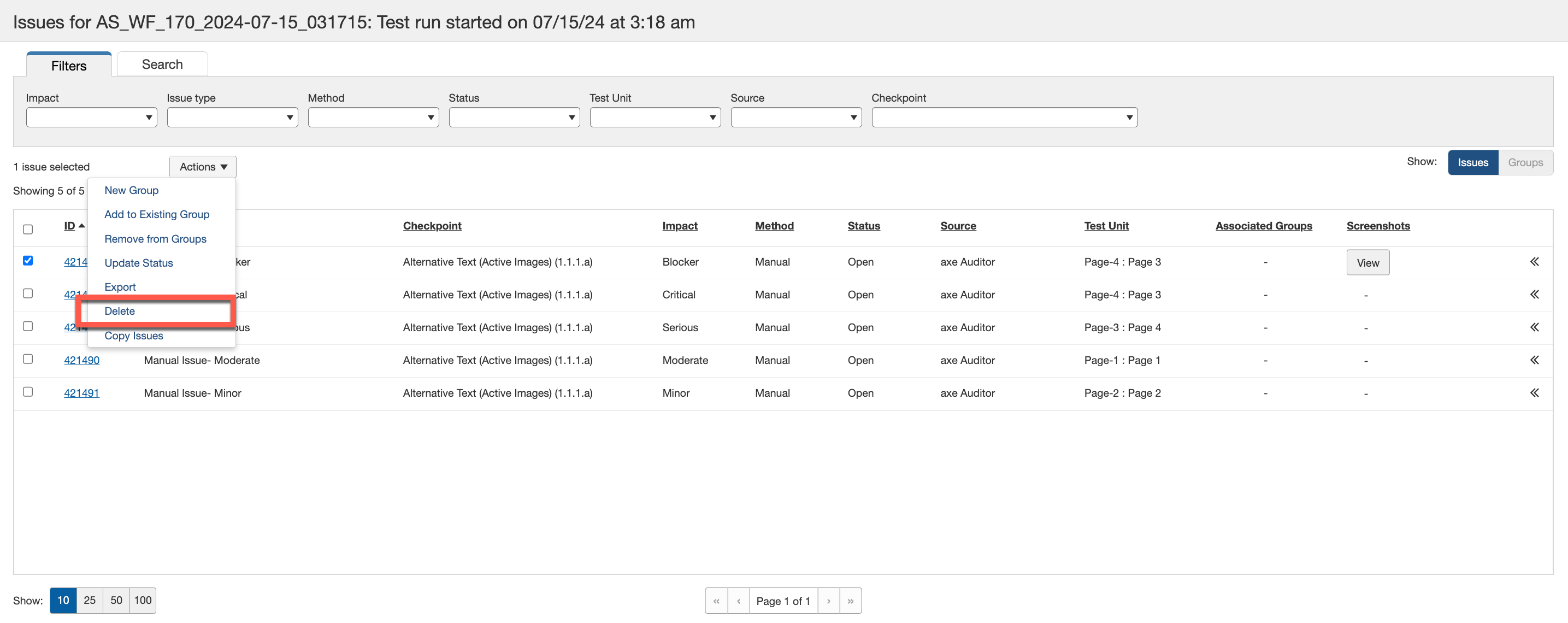The height and width of the screenshot is (623, 1568).
Task: Go to first page pagination arrow
Action: (716, 601)
